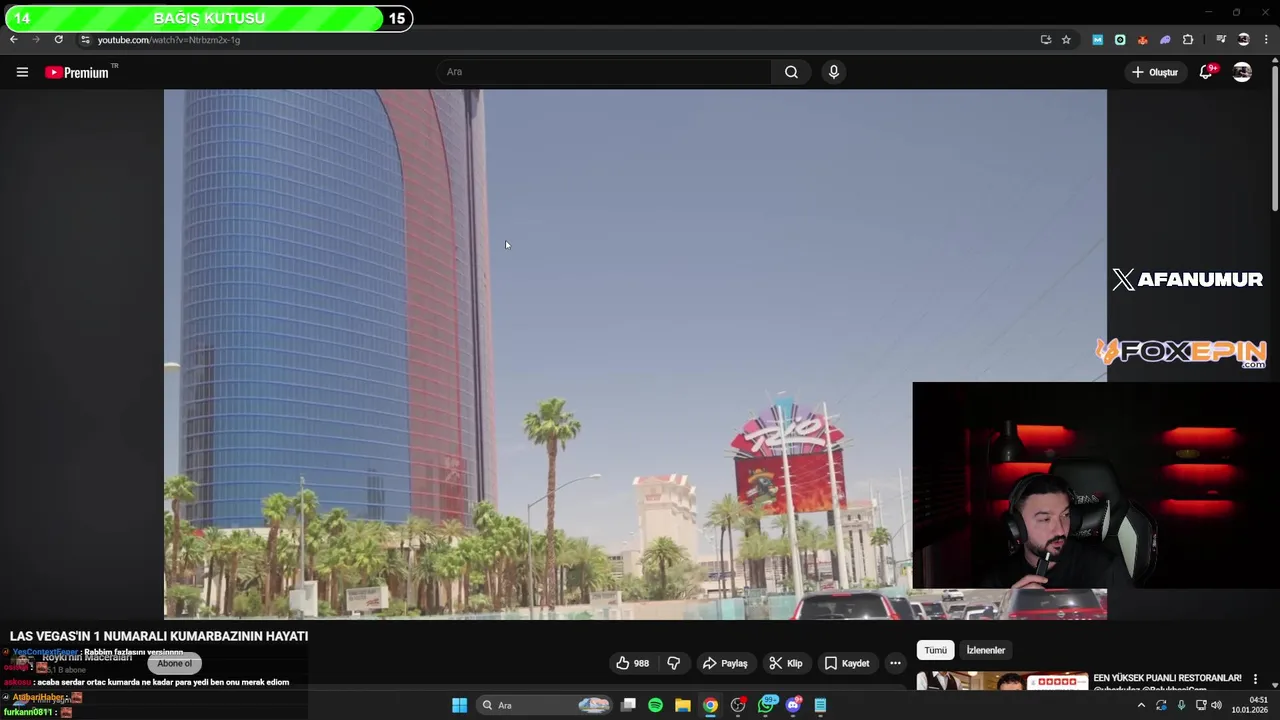The width and height of the screenshot is (1280, 720).
Task: Open YouTube account avatar menu
Action: tap(1242, 72)
